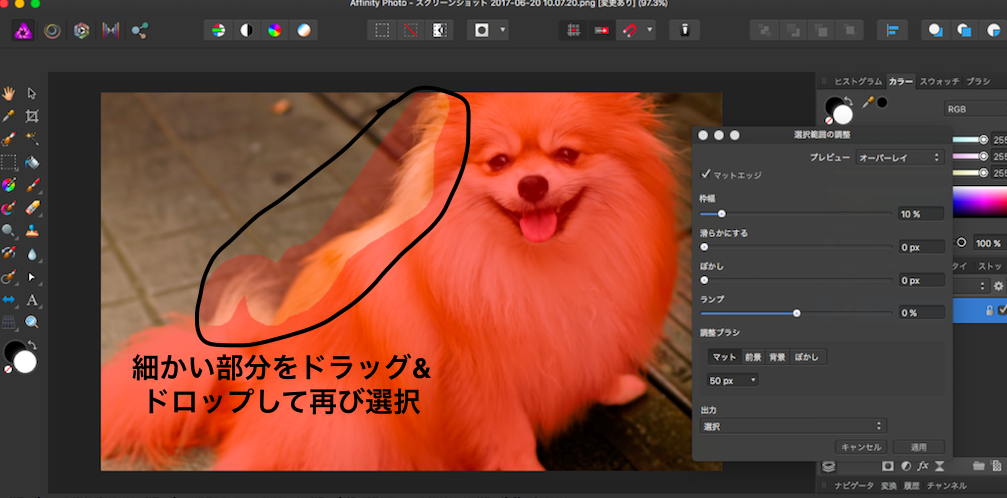Screen dimensions: 1007x498
Task: Choose the Text tool
Action: tap(32, 299)
